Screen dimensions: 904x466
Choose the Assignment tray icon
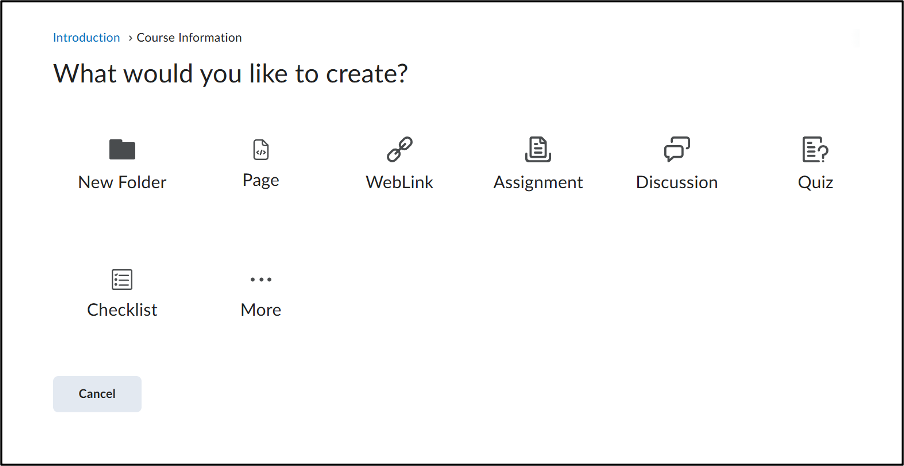pos(538,150)
